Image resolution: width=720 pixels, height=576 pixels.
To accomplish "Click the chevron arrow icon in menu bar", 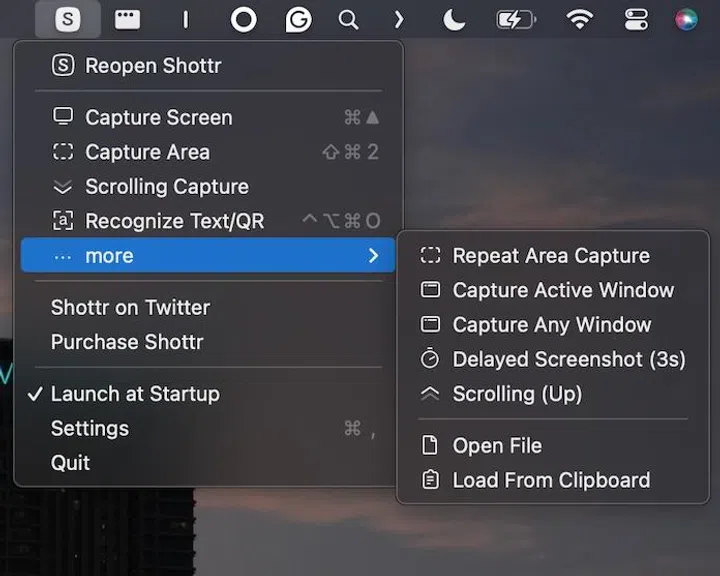I will point(399,20).
